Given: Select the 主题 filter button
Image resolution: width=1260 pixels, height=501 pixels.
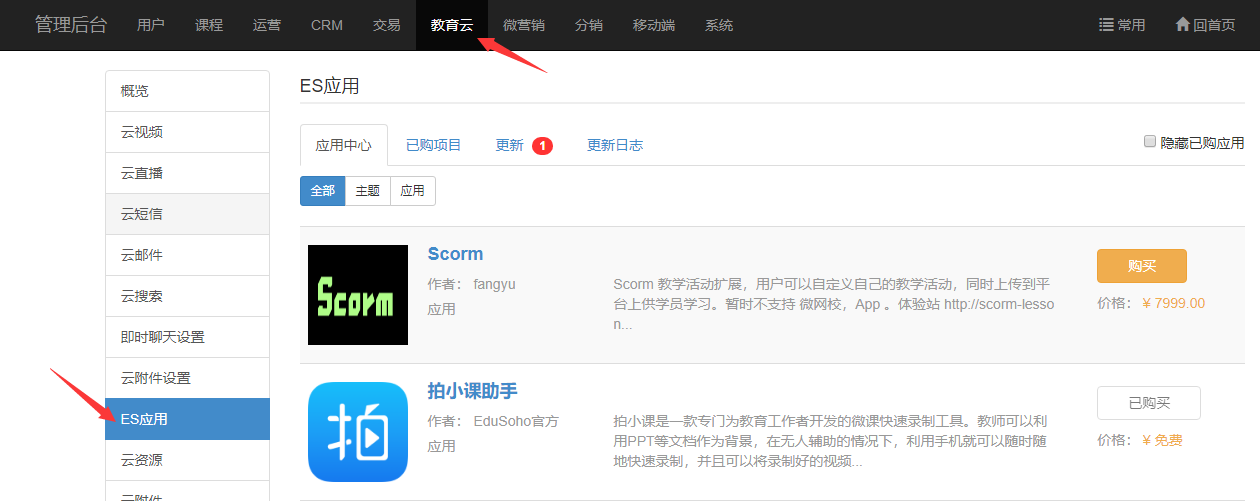Looking at the screenshot, I should pyautogui.click(x=367, y=191).
